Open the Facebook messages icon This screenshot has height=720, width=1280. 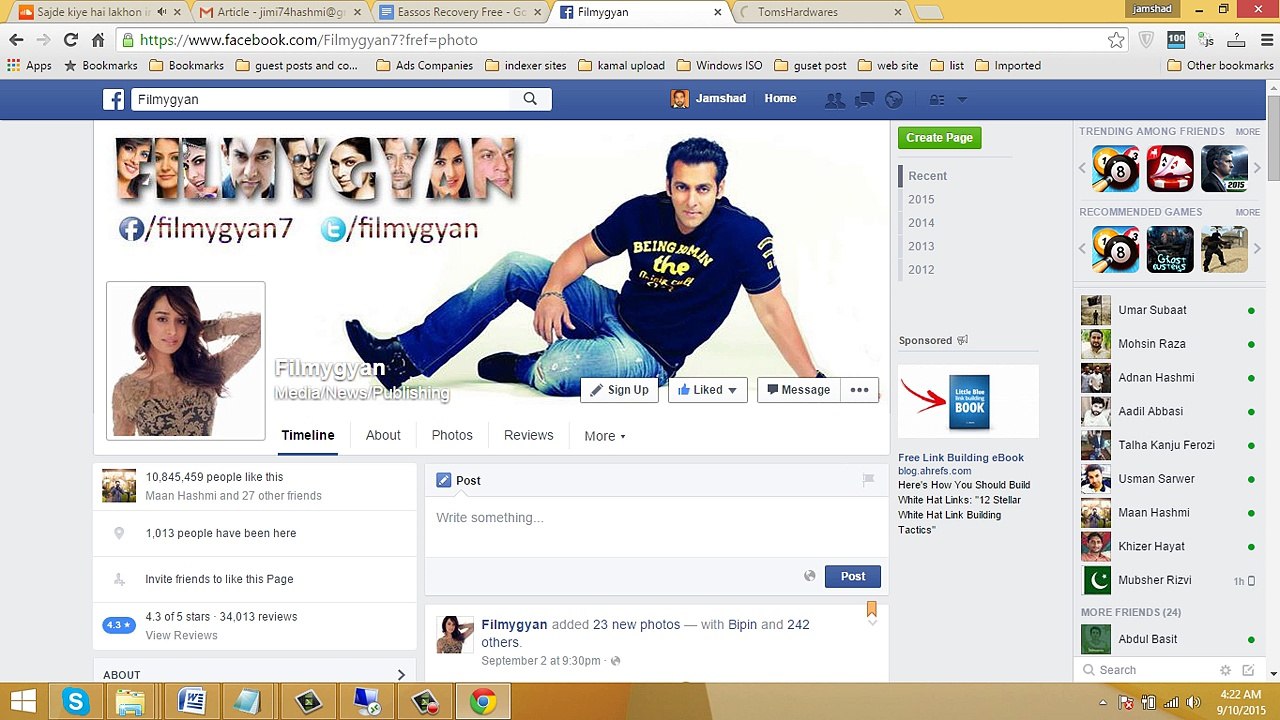[864, 99]
